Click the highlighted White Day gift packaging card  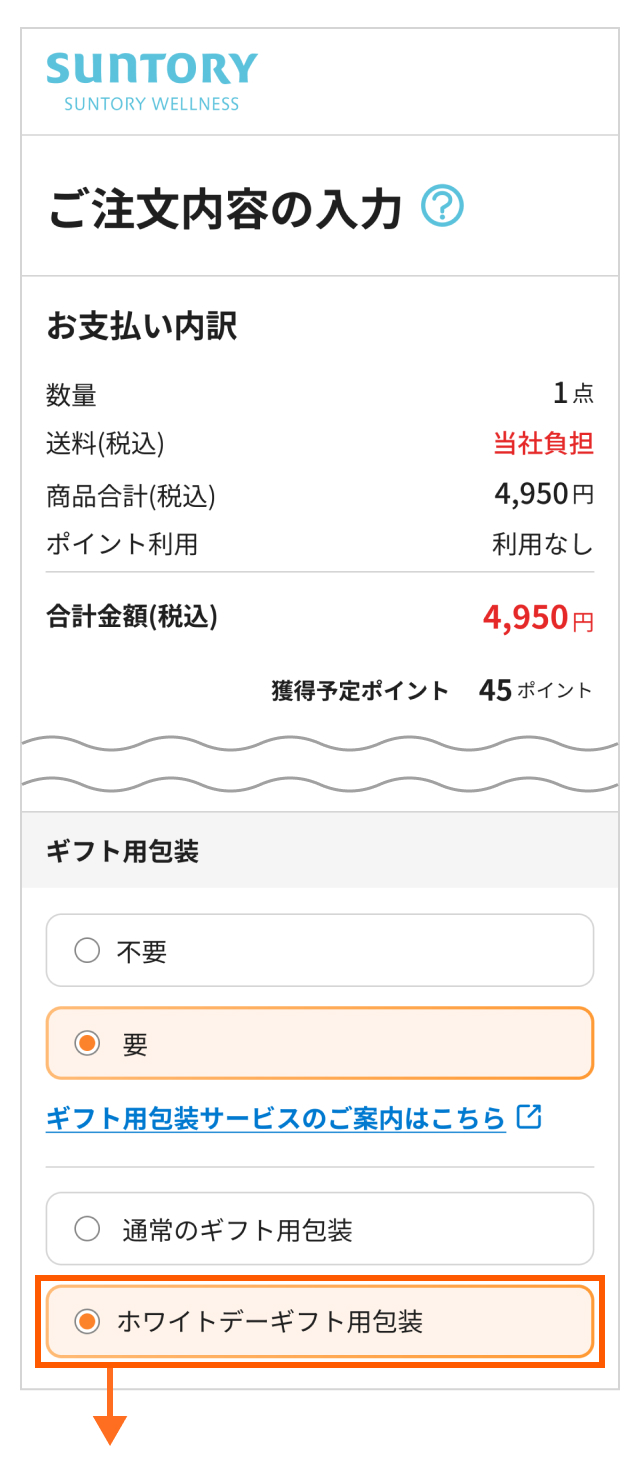(320, 1321)
